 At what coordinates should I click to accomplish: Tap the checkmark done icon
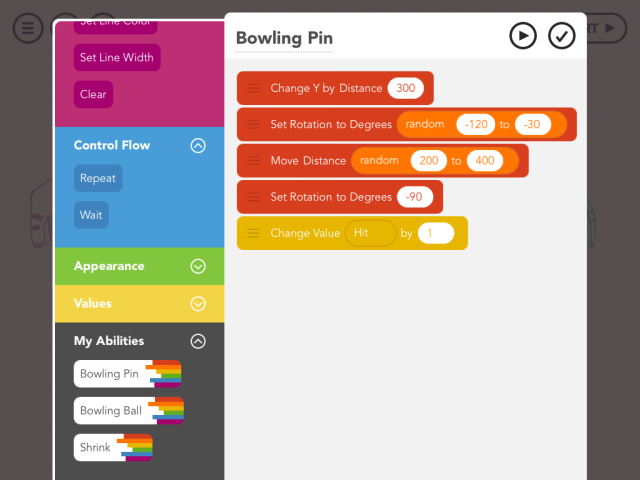562,36
